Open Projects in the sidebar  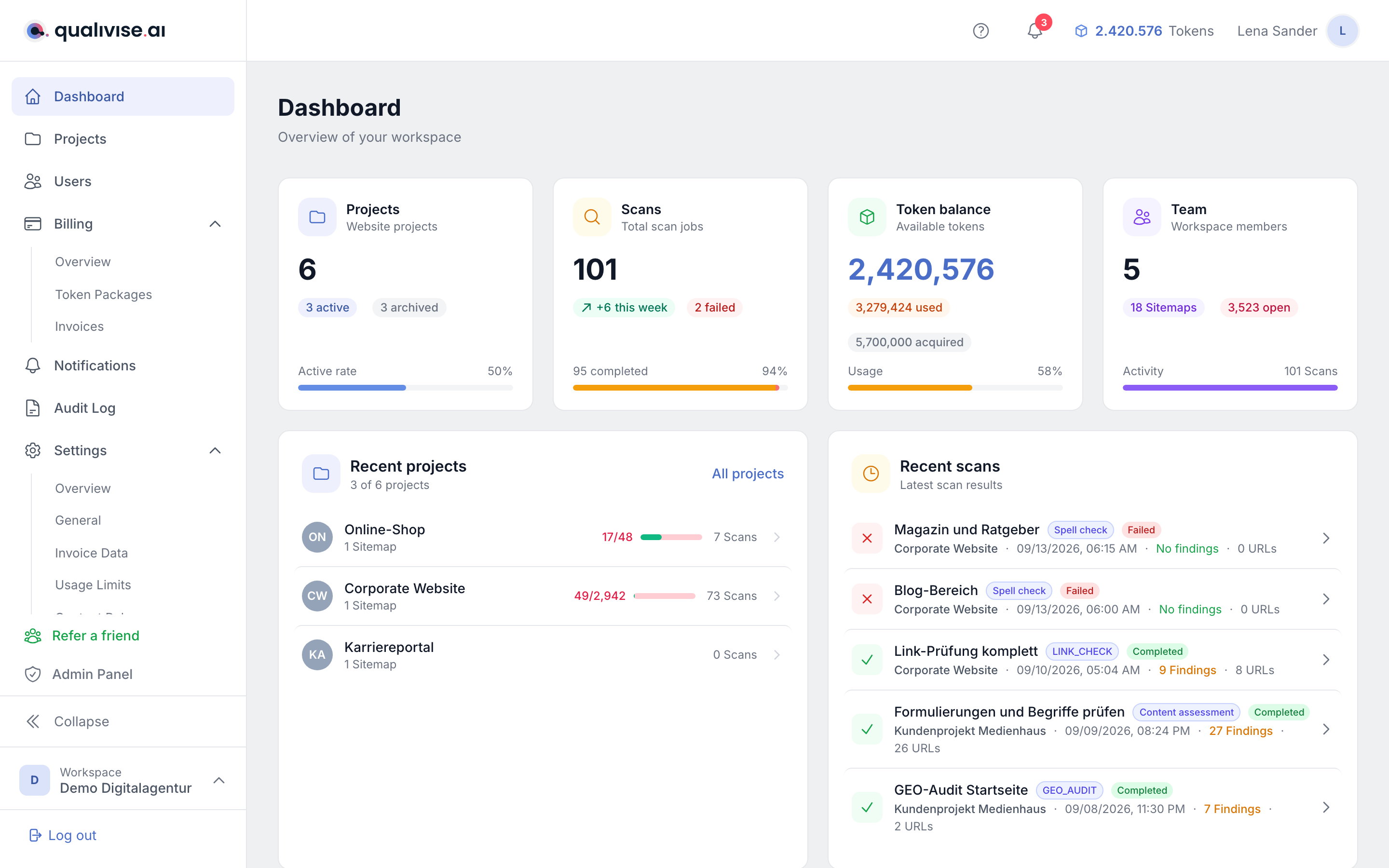[123, 139]
